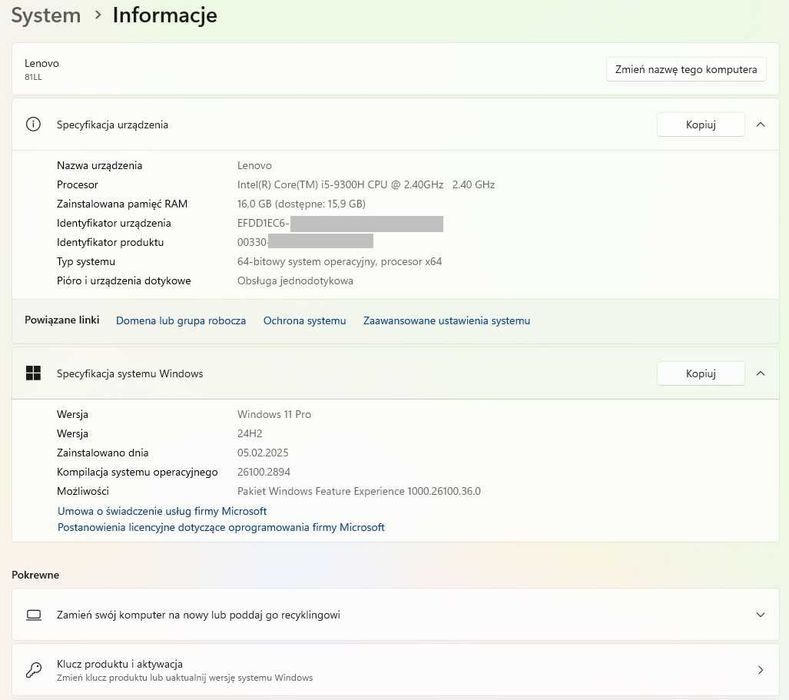This screenshot has height=700, width=789.
Task: Copy Windows specification with Kopiuj button
Action: click(x=700, y=373)
